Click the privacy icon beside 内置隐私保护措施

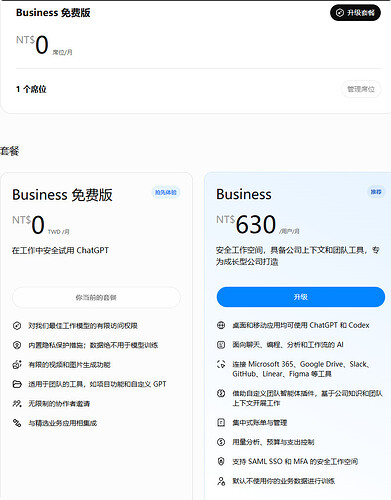tap(17, 345)
